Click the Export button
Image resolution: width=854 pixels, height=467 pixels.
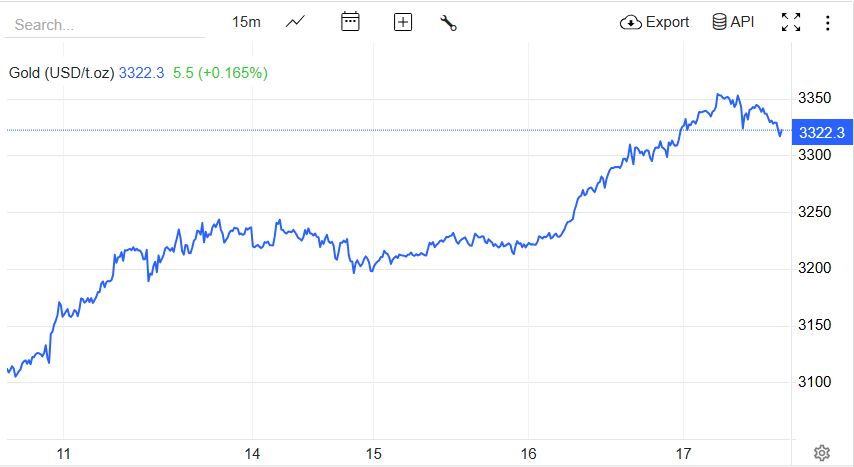tap(655, 22)
